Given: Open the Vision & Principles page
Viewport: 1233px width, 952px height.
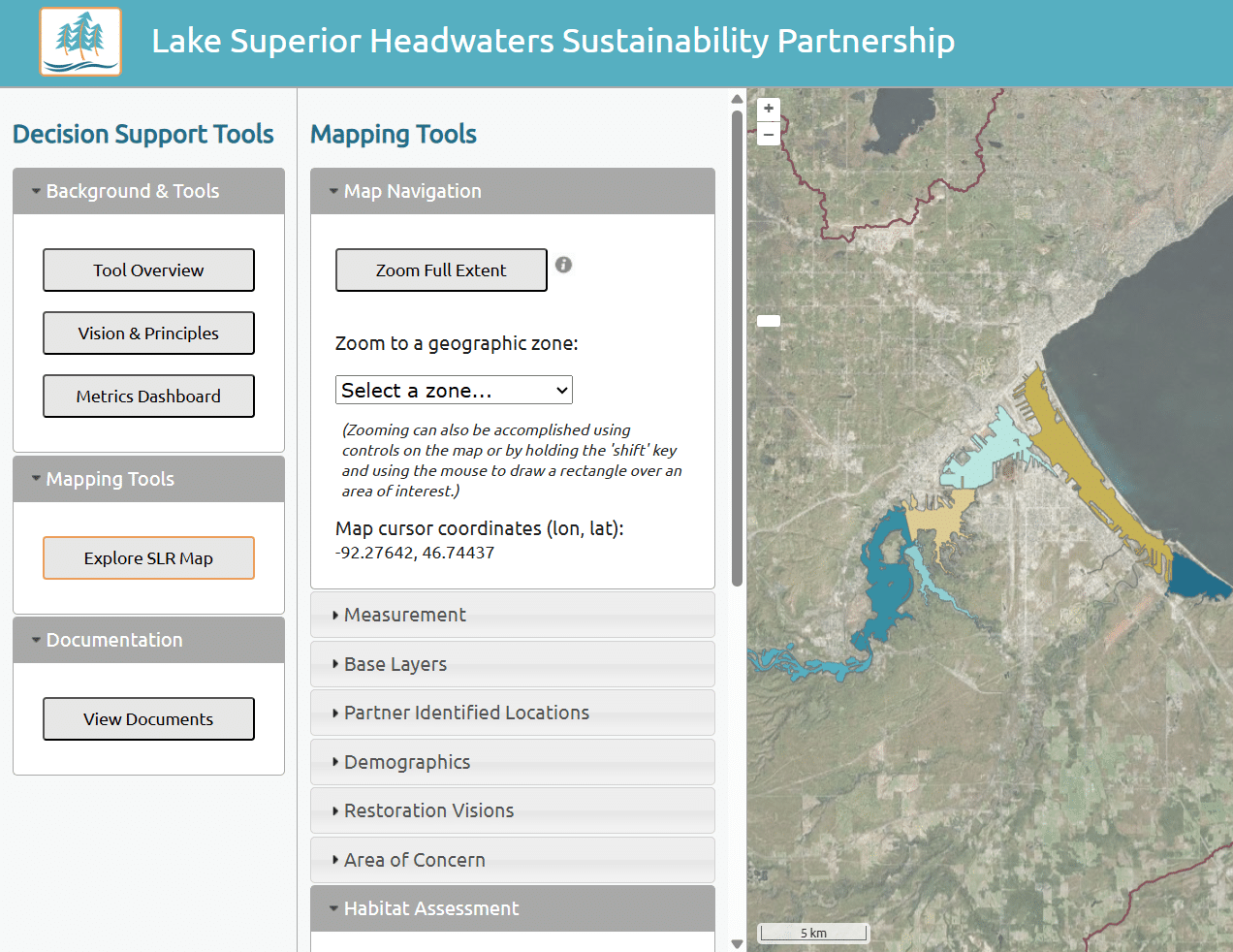Looking at the screenshot, I should click(x=148, y=333).
